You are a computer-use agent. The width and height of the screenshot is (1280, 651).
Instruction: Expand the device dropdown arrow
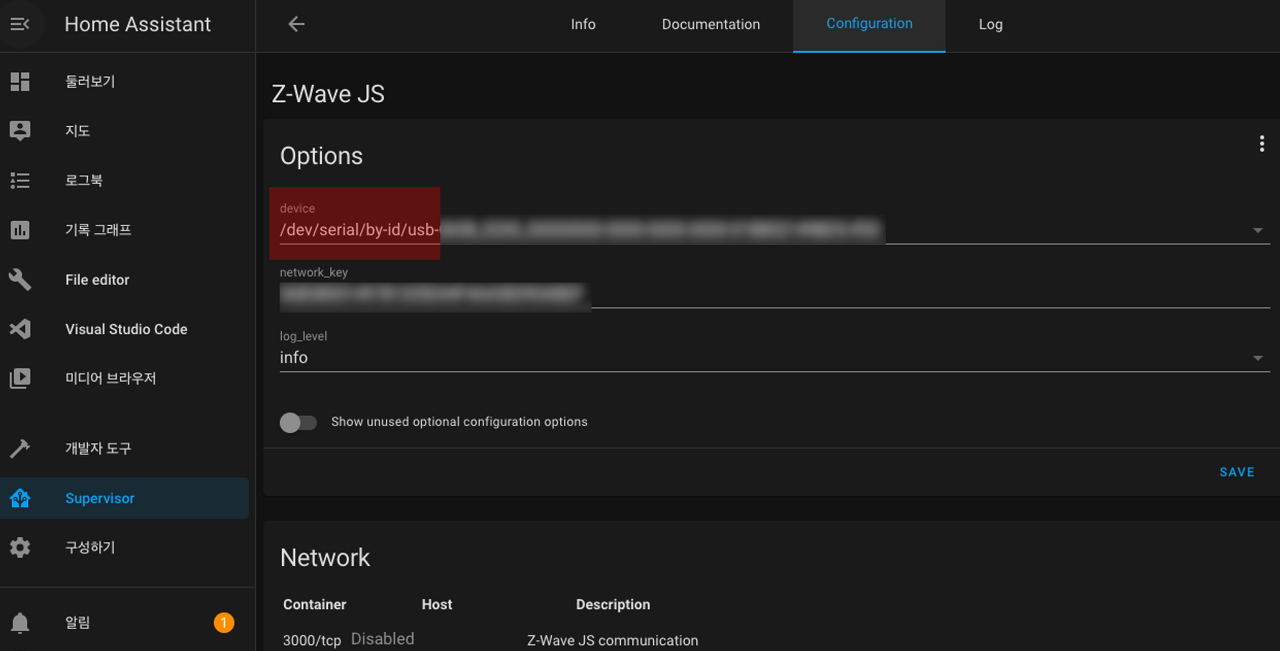click(1258, 231)
